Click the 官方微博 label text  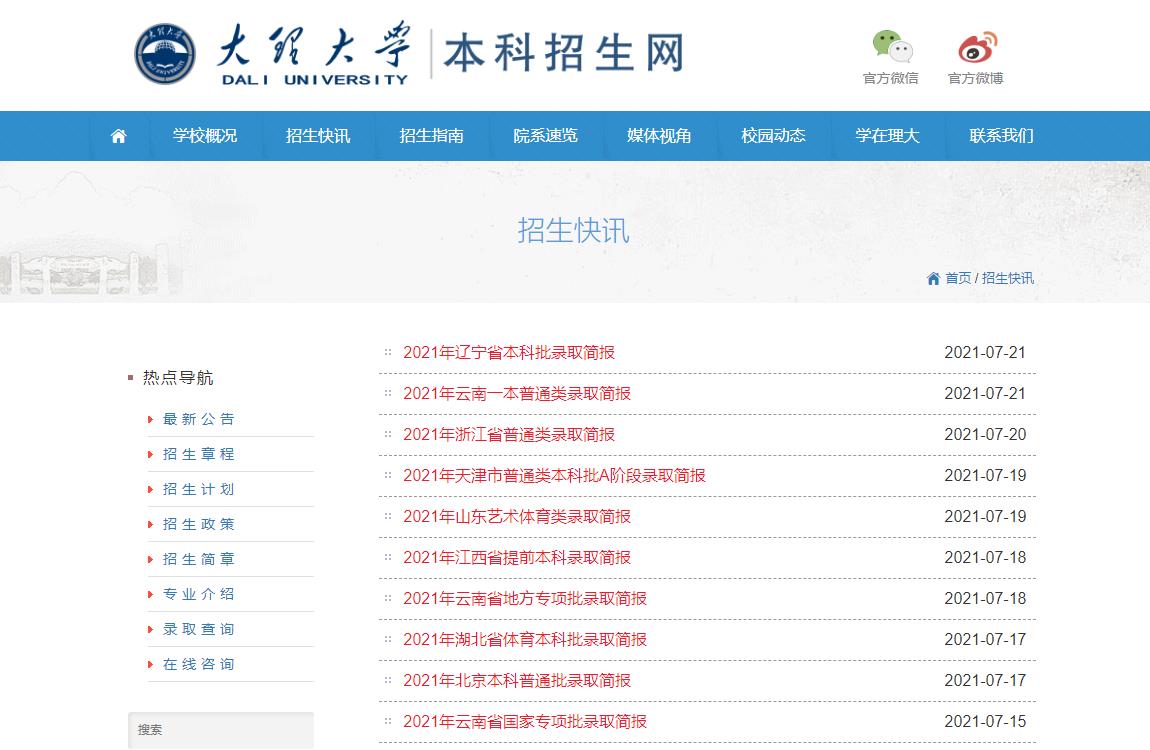tap(976, 78)
